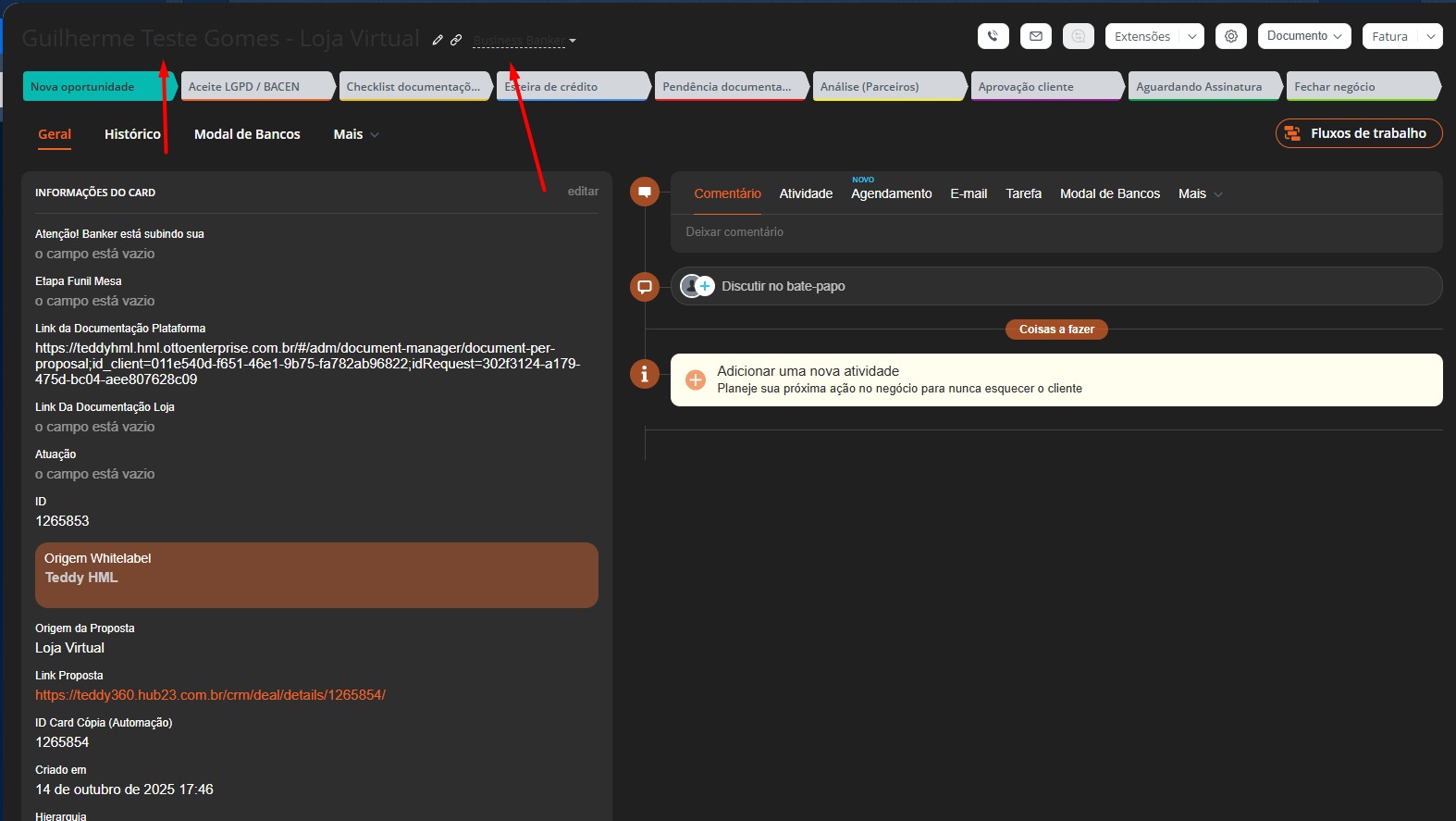Expand the Fatura dropdown arrow

[x=1430, y=36]
